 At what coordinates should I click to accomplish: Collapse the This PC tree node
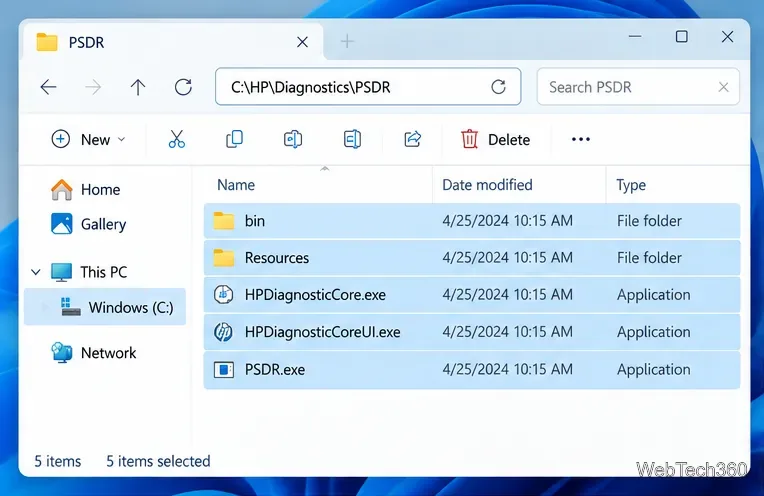36,272
